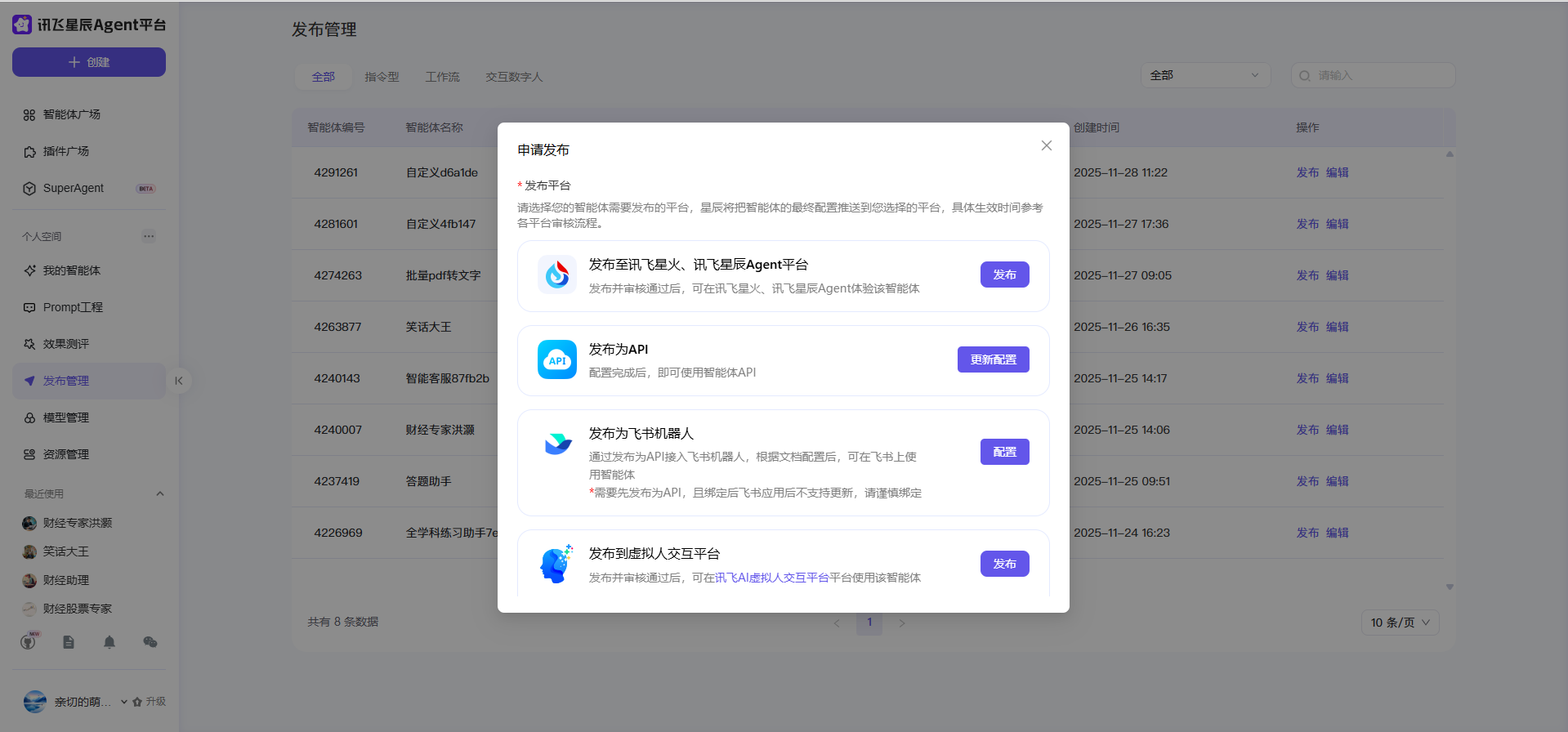Collapse the left sidebar with arrow icon
Screen dimensions: 1568x732
tap(179, 381)
